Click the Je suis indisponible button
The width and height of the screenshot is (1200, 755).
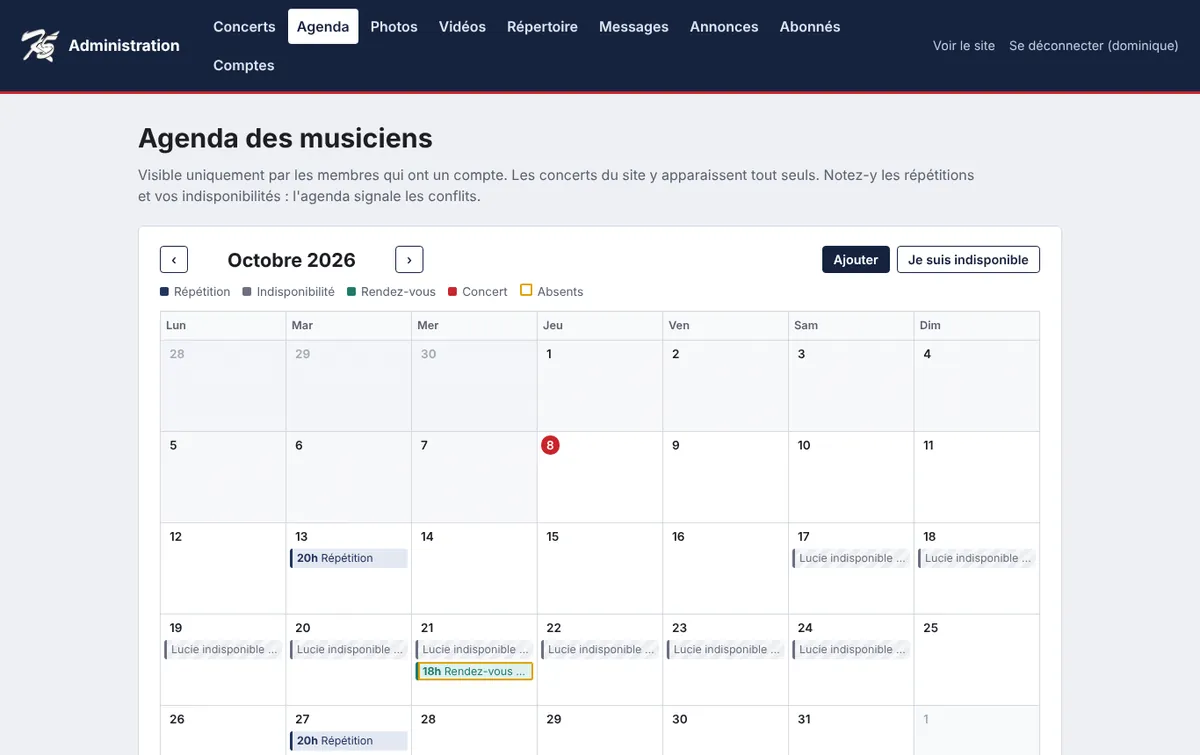pyautogui.click(x=969, y=260)
